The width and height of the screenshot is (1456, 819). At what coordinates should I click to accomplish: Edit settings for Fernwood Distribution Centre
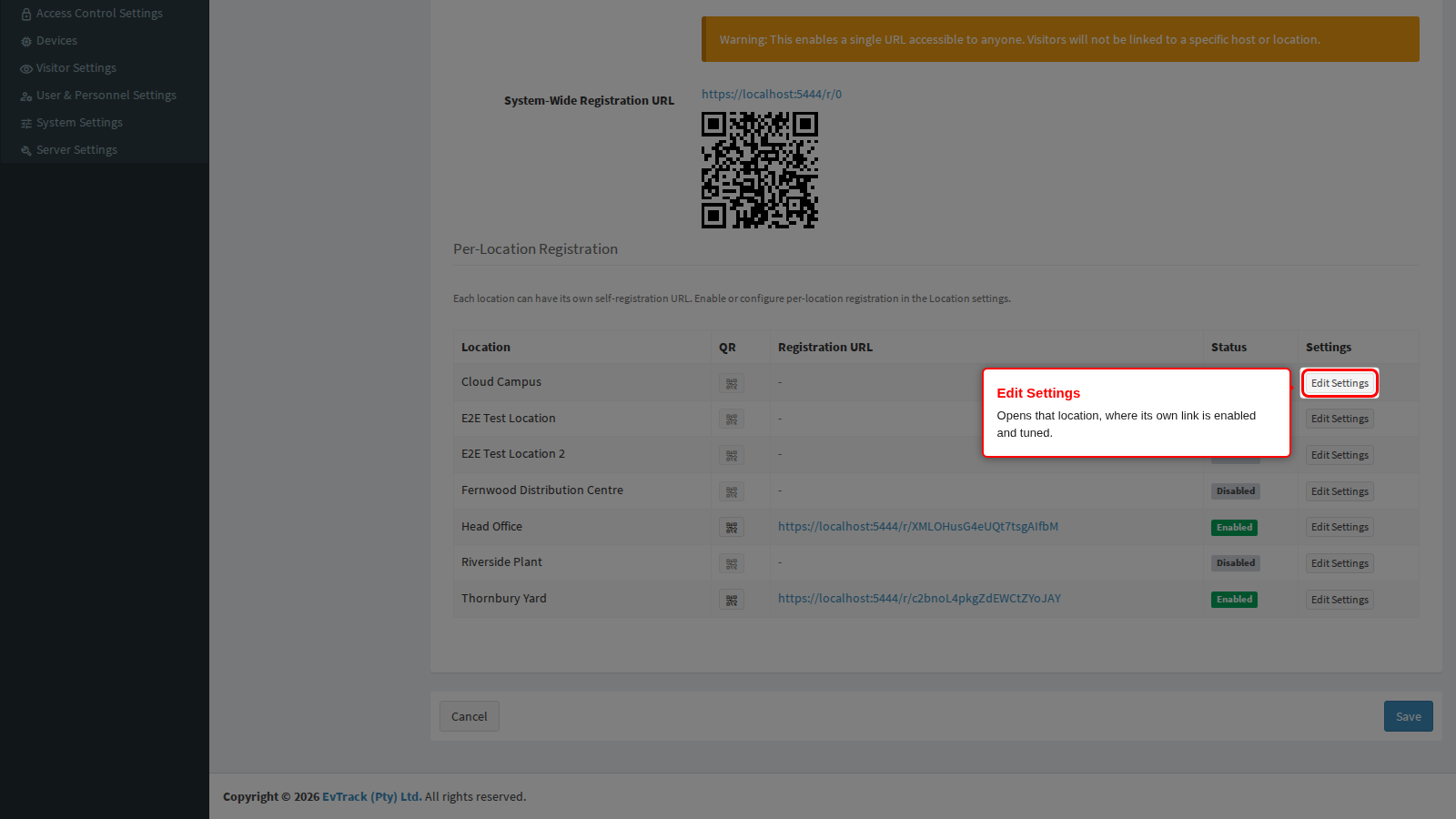click(1340, 491)
